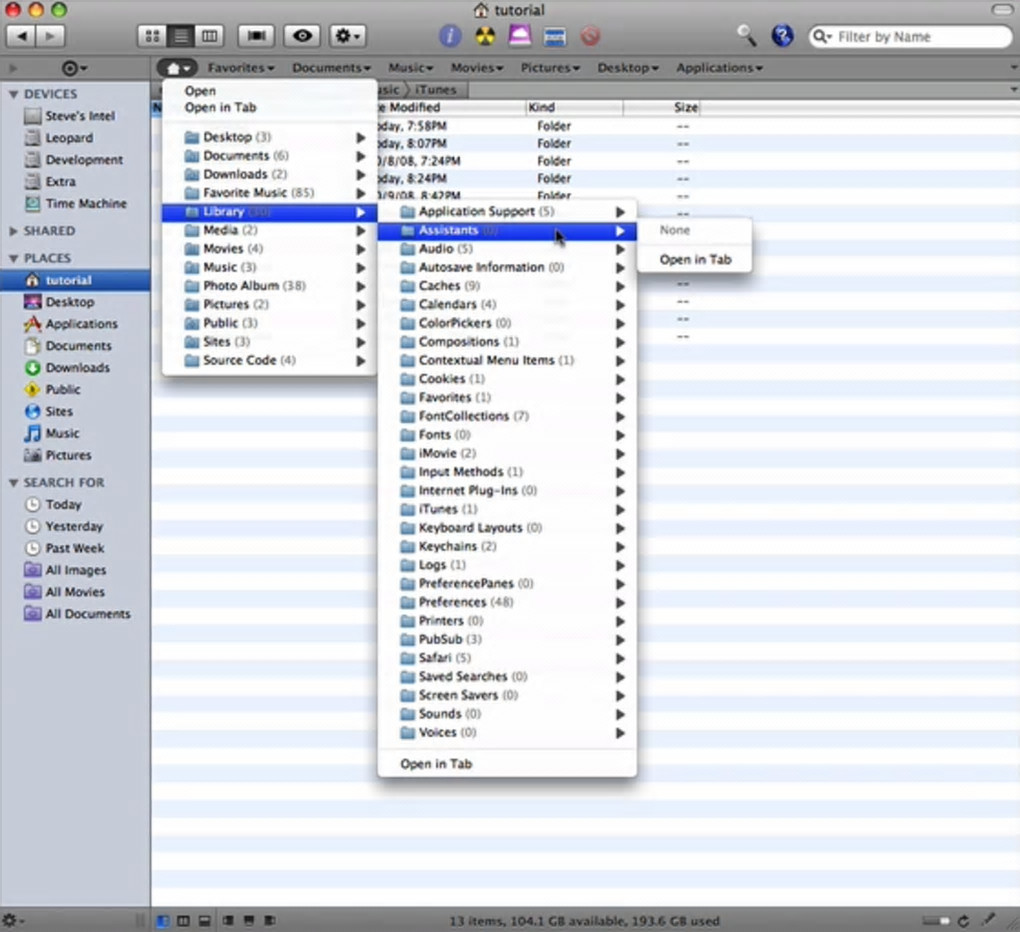Choose Open in Tab in Assistants submenu

coord(694,260)
